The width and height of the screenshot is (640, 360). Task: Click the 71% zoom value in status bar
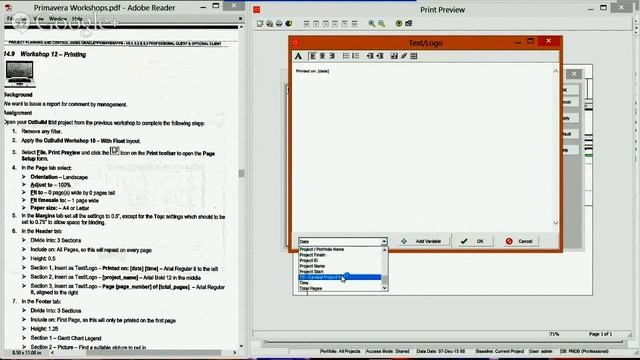[554, 334]
